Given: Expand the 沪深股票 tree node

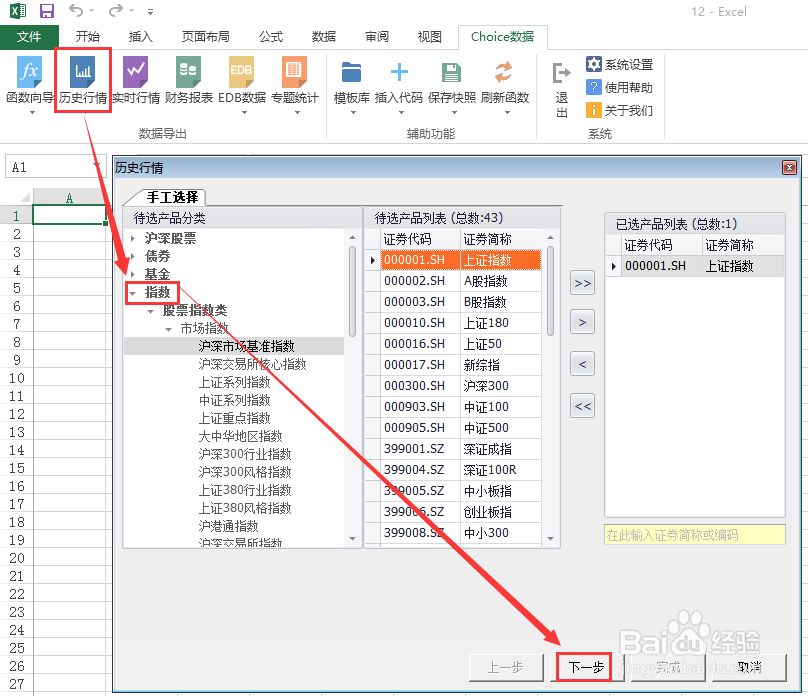Looking at the screenshot, I should click(133, 239).
